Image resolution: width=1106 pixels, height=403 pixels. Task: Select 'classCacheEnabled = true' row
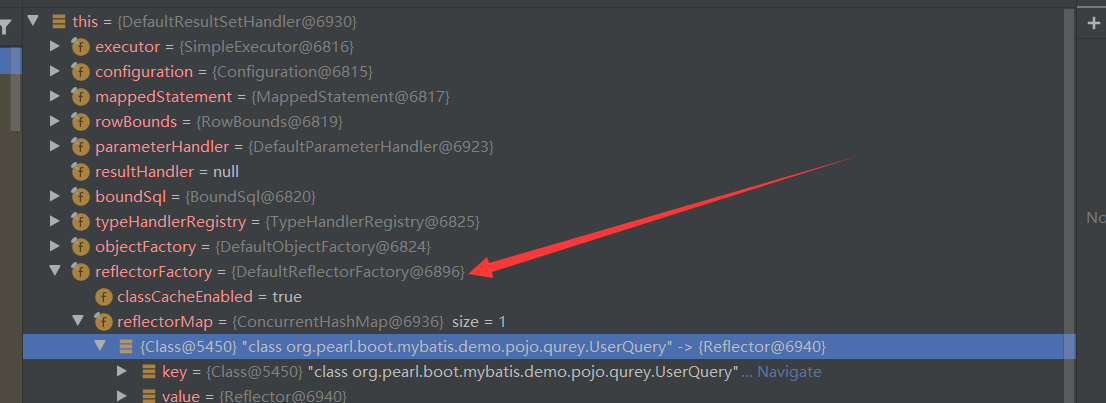click(549, 296)
